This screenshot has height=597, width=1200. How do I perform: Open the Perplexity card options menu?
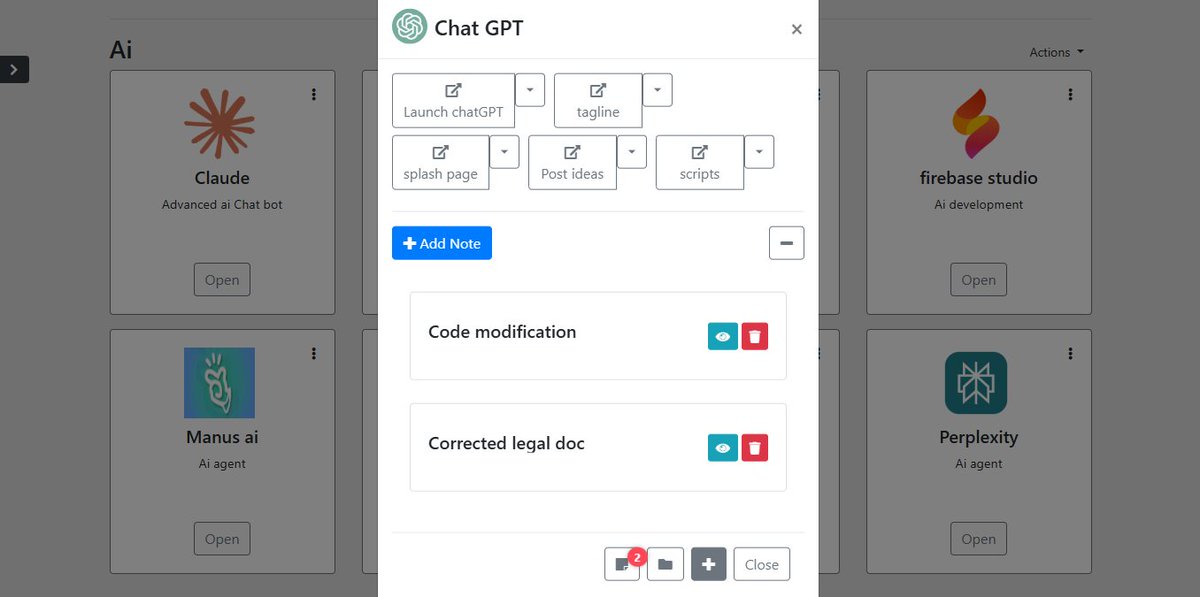click(x=1070, y=353)
